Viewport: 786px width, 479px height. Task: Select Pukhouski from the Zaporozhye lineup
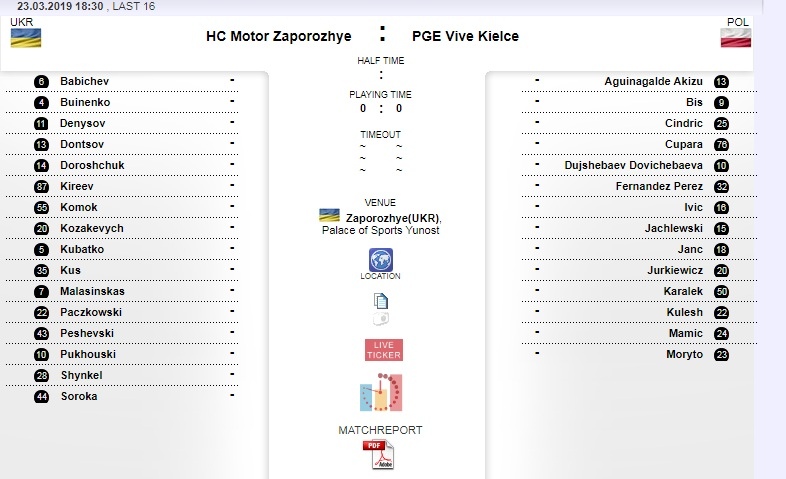88,354
